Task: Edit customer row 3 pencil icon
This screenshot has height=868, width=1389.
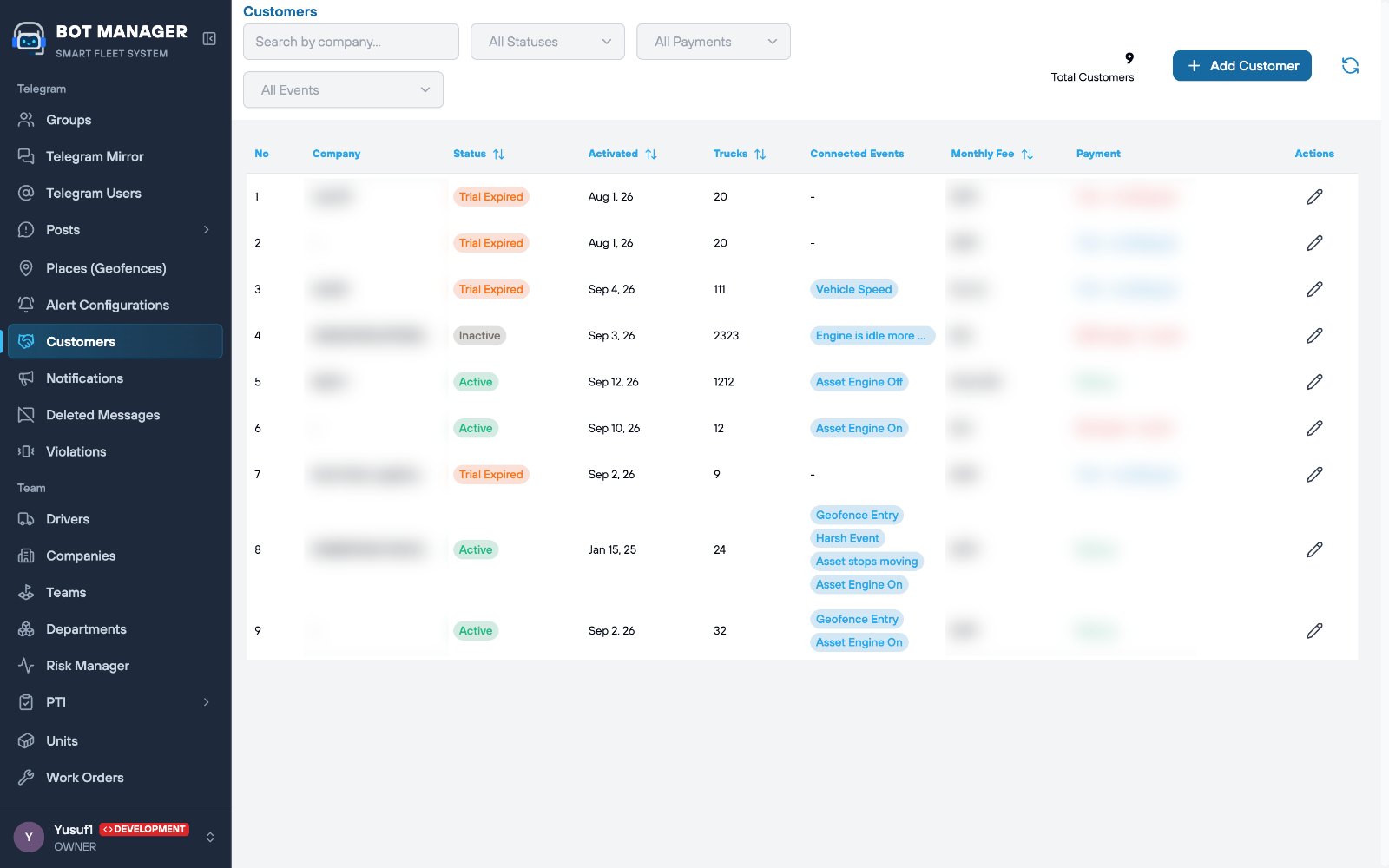Action: tap(1314, 289)
